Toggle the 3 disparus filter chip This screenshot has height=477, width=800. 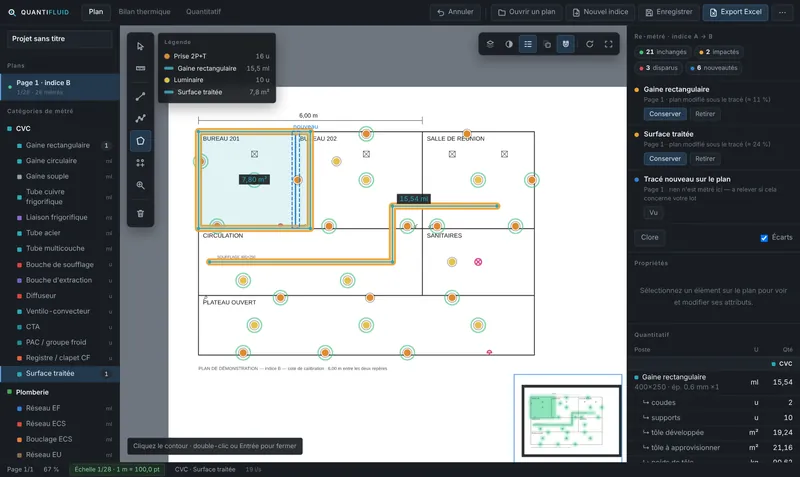coord(658,68)
